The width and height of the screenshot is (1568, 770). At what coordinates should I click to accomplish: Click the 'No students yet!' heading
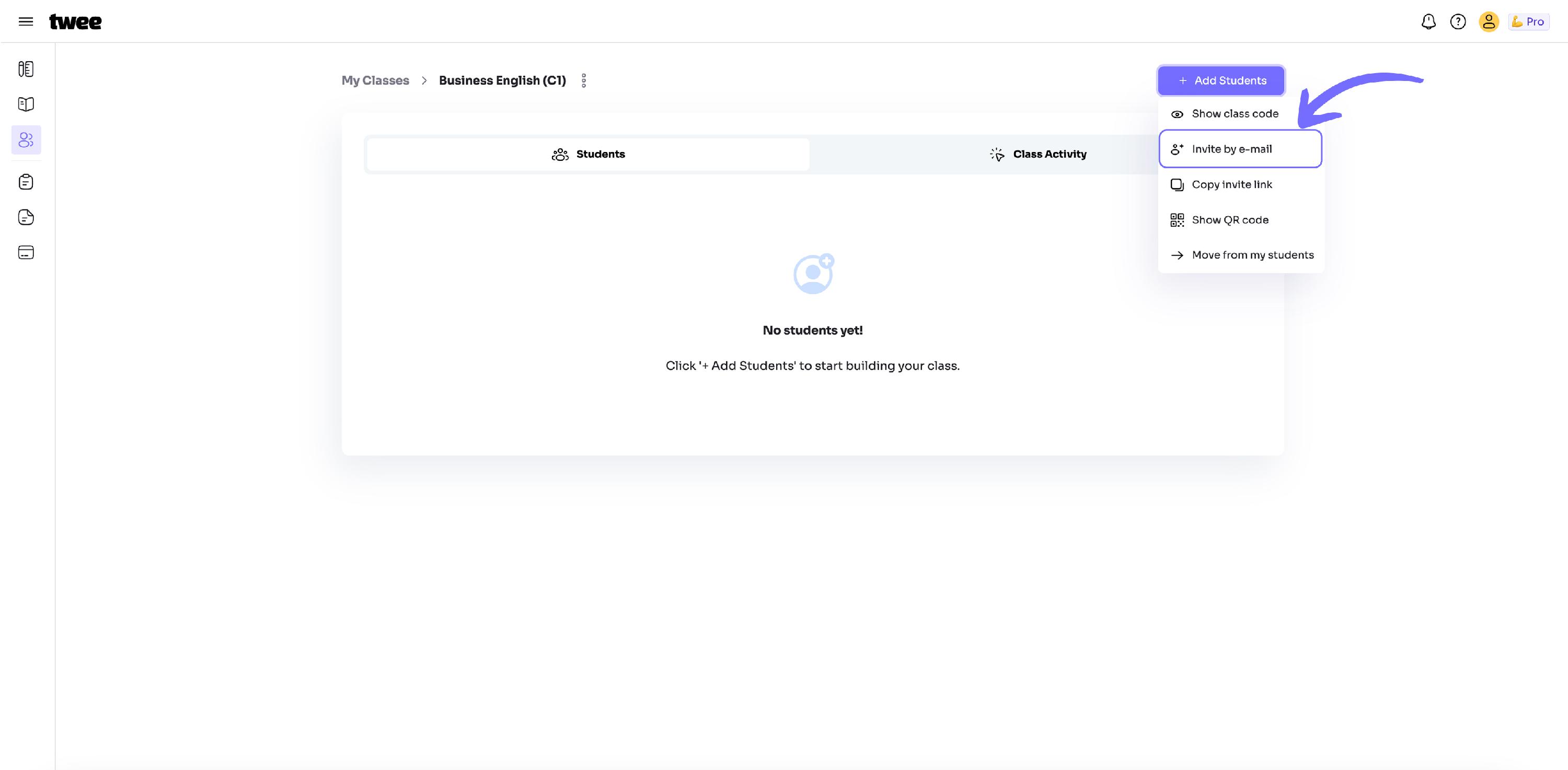click(813, 330)
